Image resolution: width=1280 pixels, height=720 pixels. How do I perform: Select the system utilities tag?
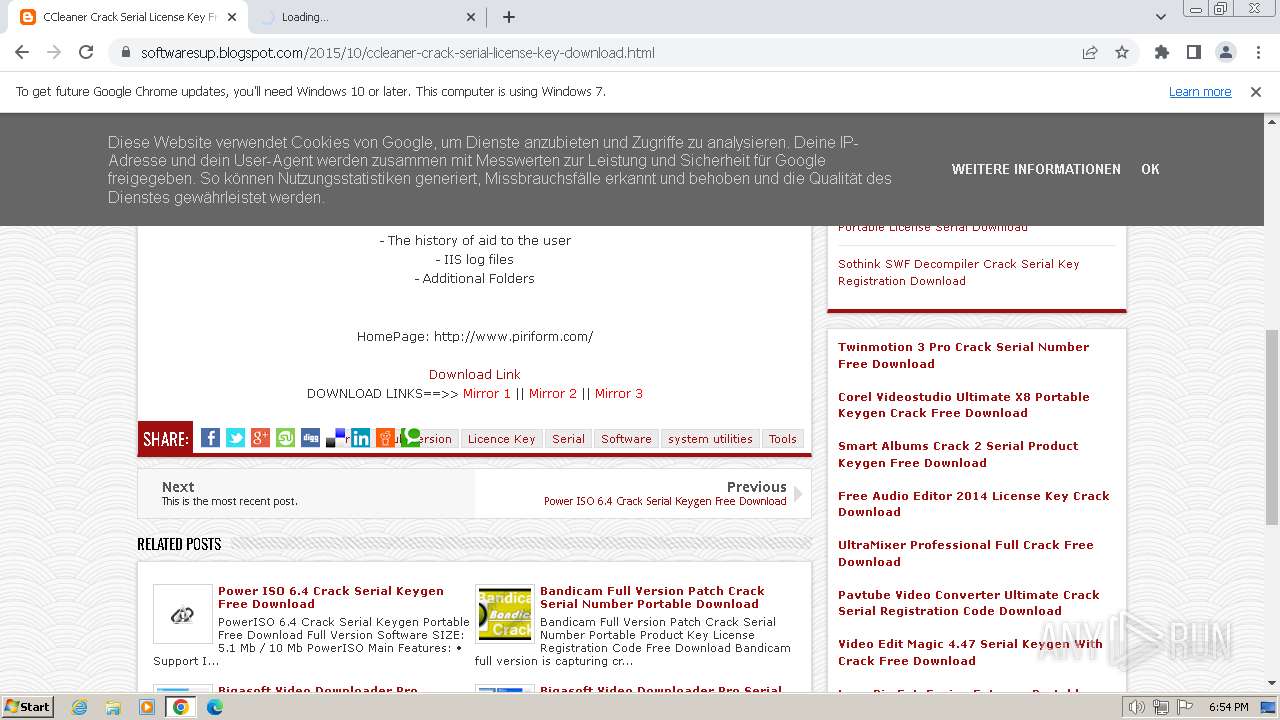710,439
